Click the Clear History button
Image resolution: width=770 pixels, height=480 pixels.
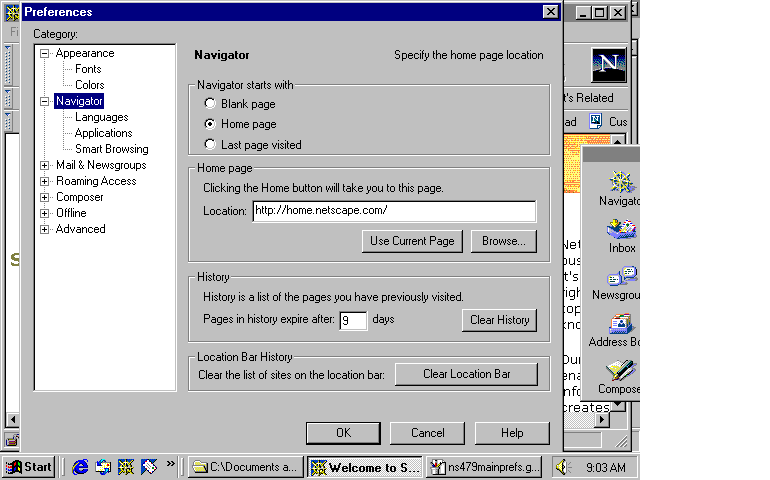(499, 320)
